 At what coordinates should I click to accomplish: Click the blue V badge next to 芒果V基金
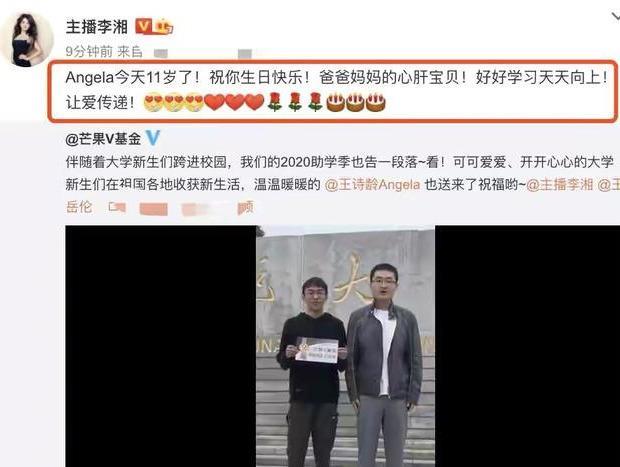point(153,138)
